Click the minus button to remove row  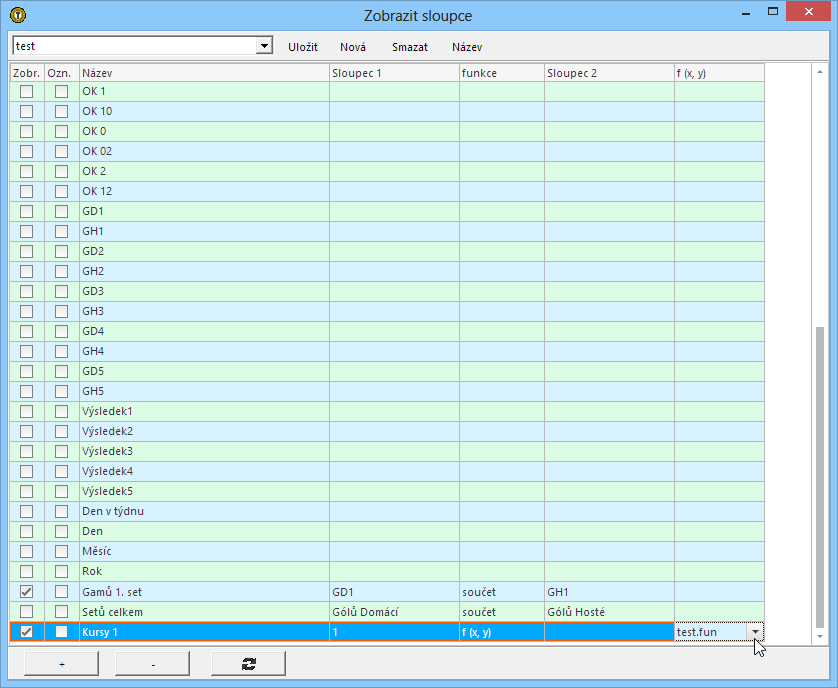152,663
